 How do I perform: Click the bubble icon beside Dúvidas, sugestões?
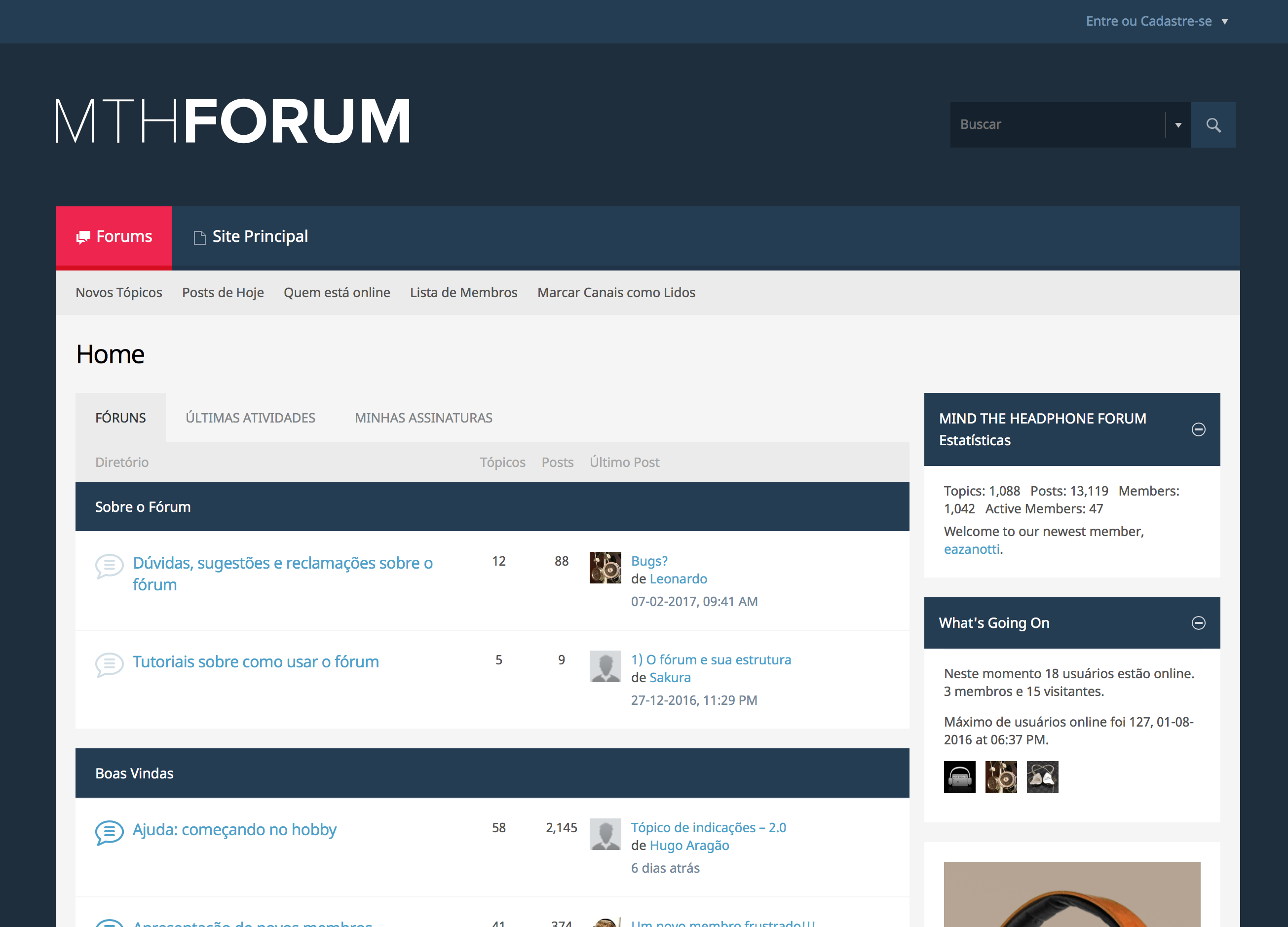109,566
